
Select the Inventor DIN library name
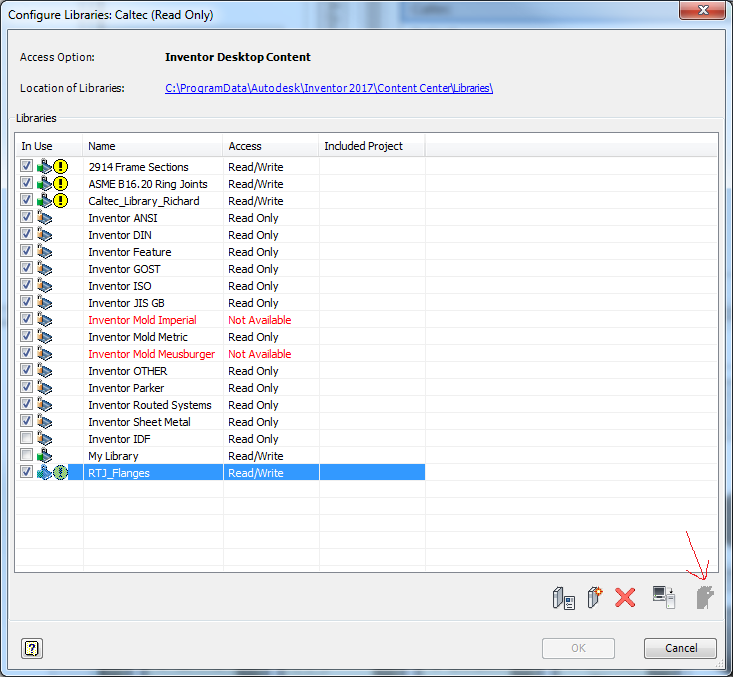[120, 235]
